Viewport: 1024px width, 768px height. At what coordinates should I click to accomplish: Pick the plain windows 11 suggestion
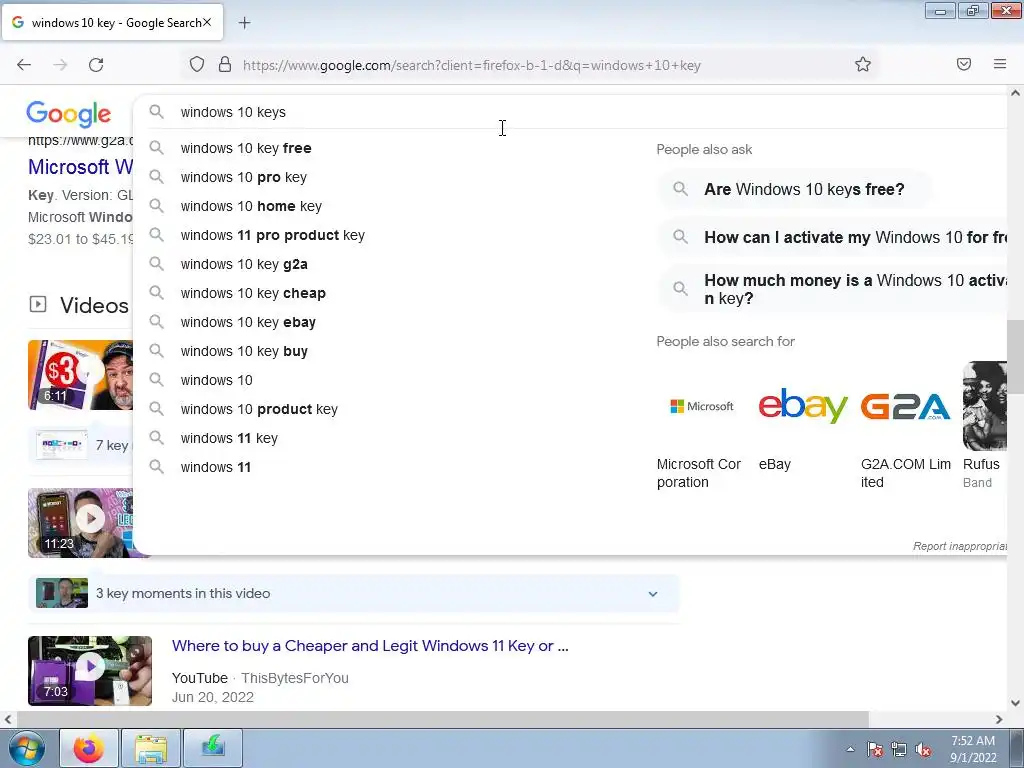[x=216, y=467]
